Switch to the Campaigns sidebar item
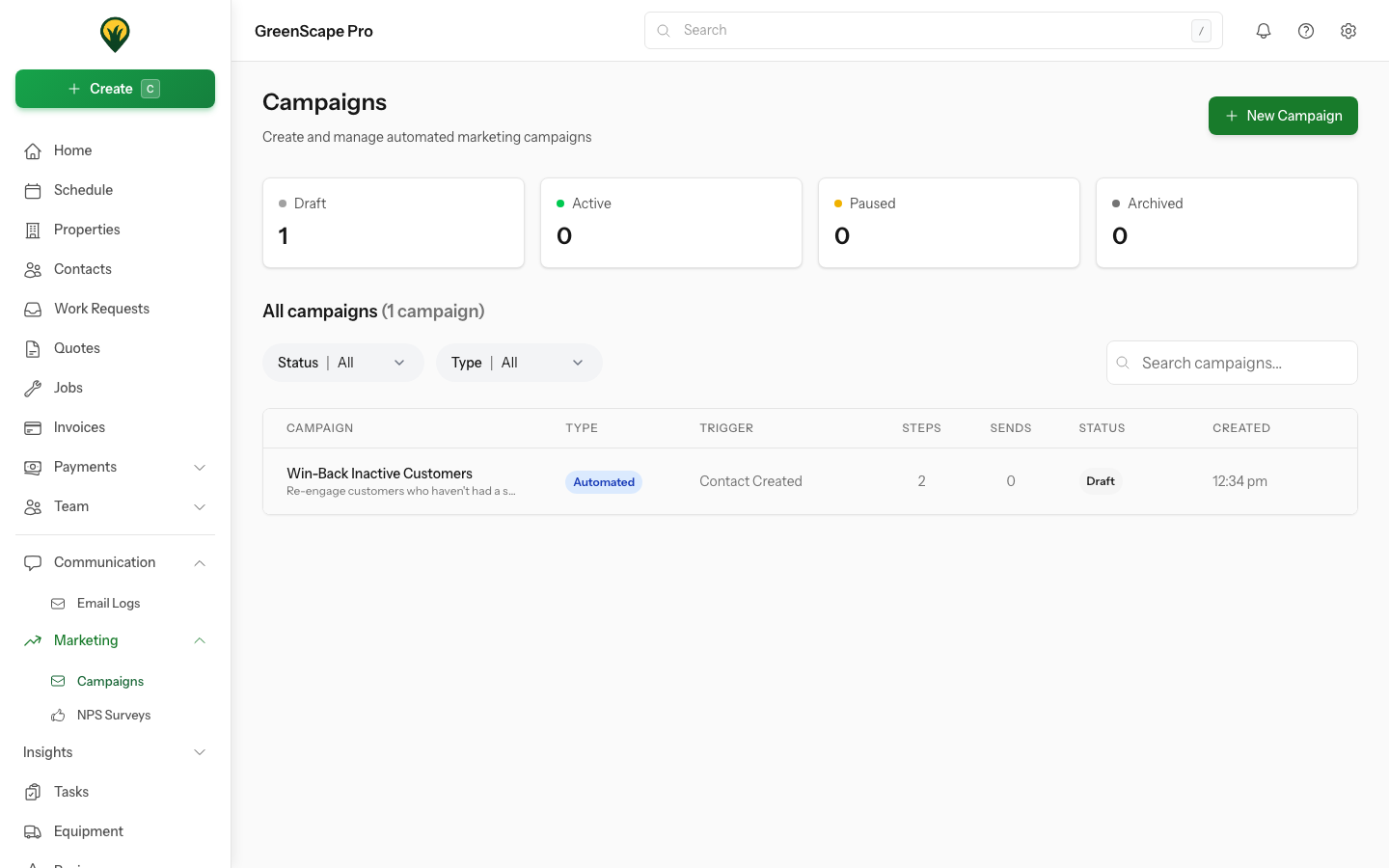Screen dimensions: 1389x868 click(110, 680)
